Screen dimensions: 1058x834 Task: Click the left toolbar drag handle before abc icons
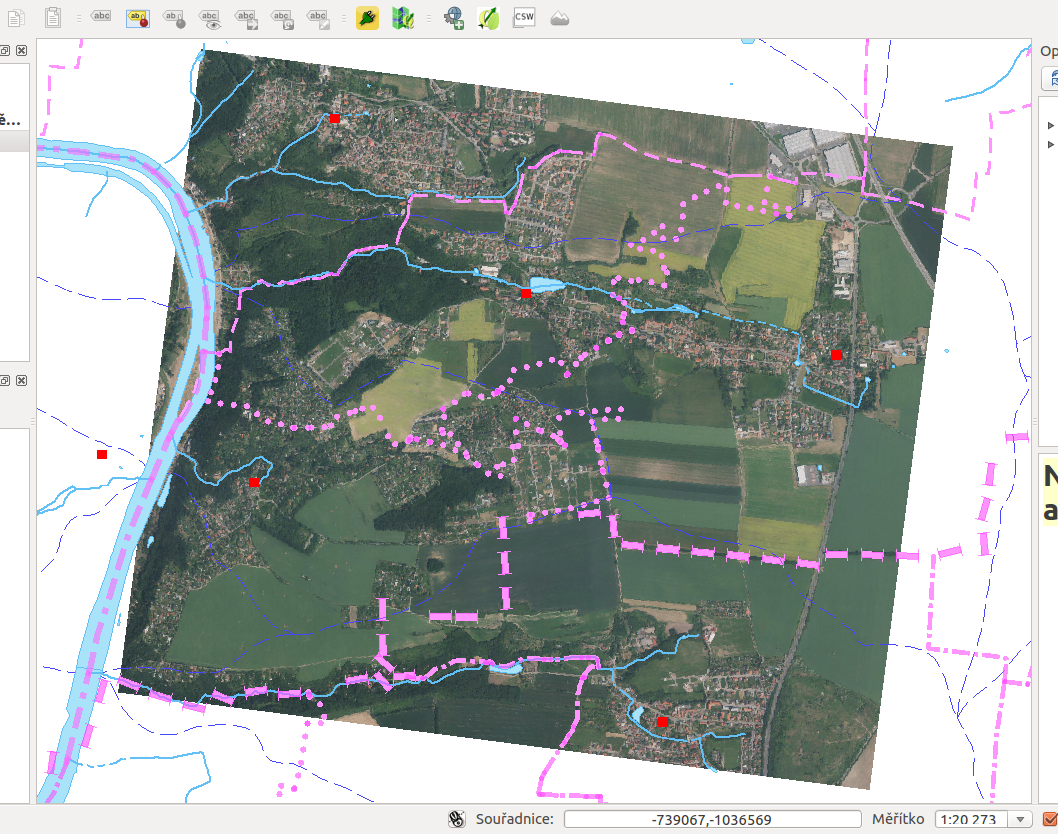(x=78, y=18)
